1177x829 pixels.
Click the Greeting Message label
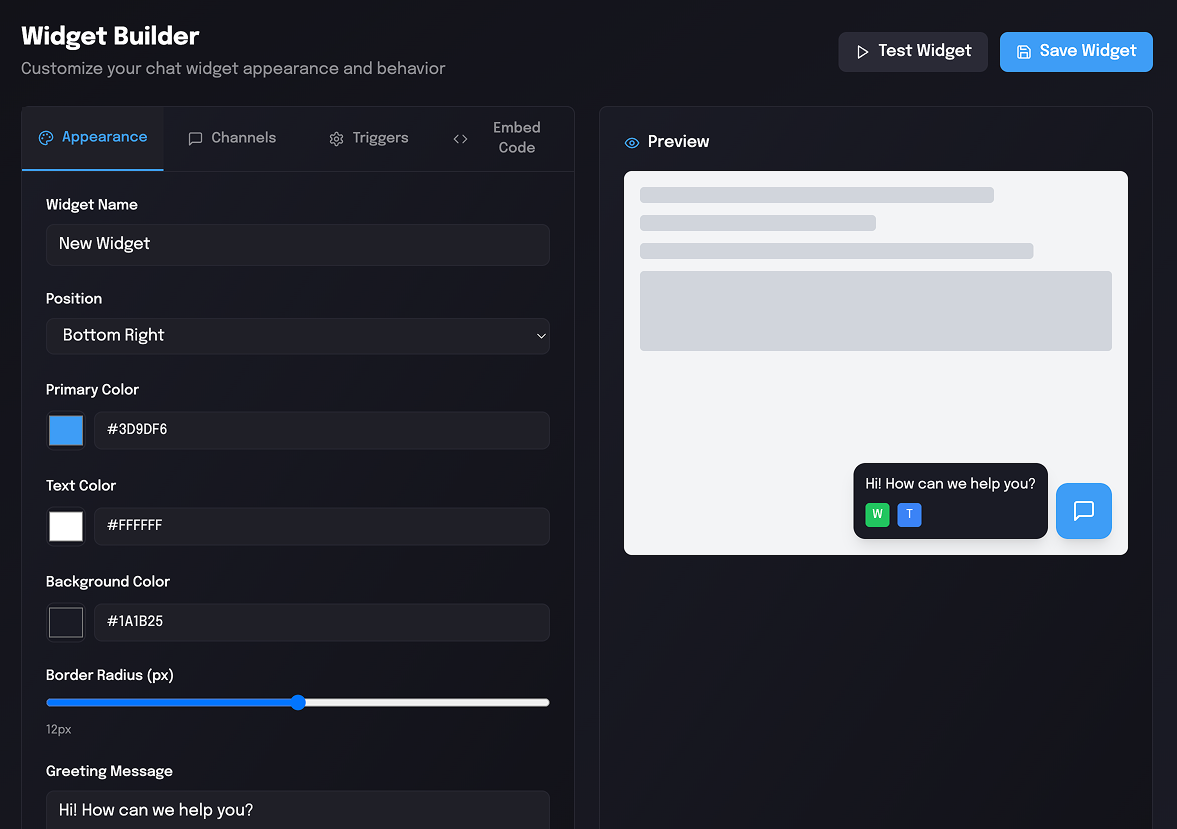pos(109,772)
